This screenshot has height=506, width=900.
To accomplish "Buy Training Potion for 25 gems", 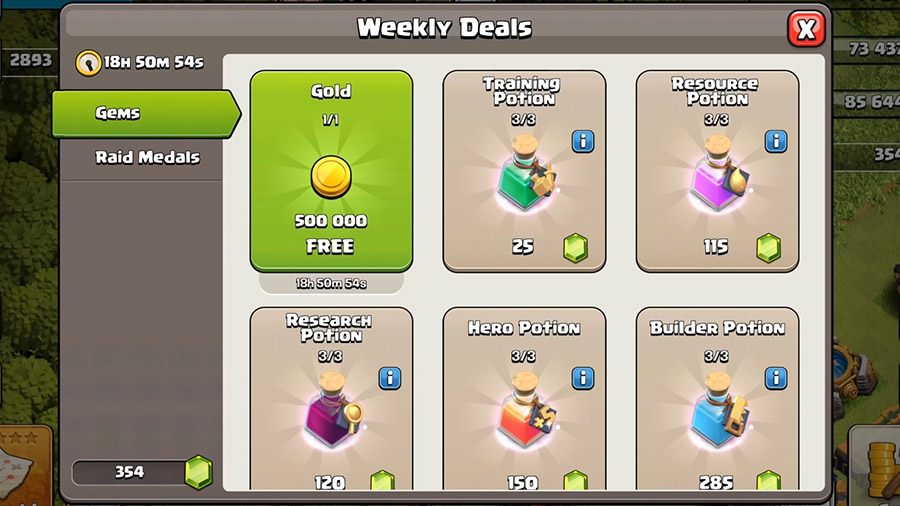I will [x=550, y=247].
